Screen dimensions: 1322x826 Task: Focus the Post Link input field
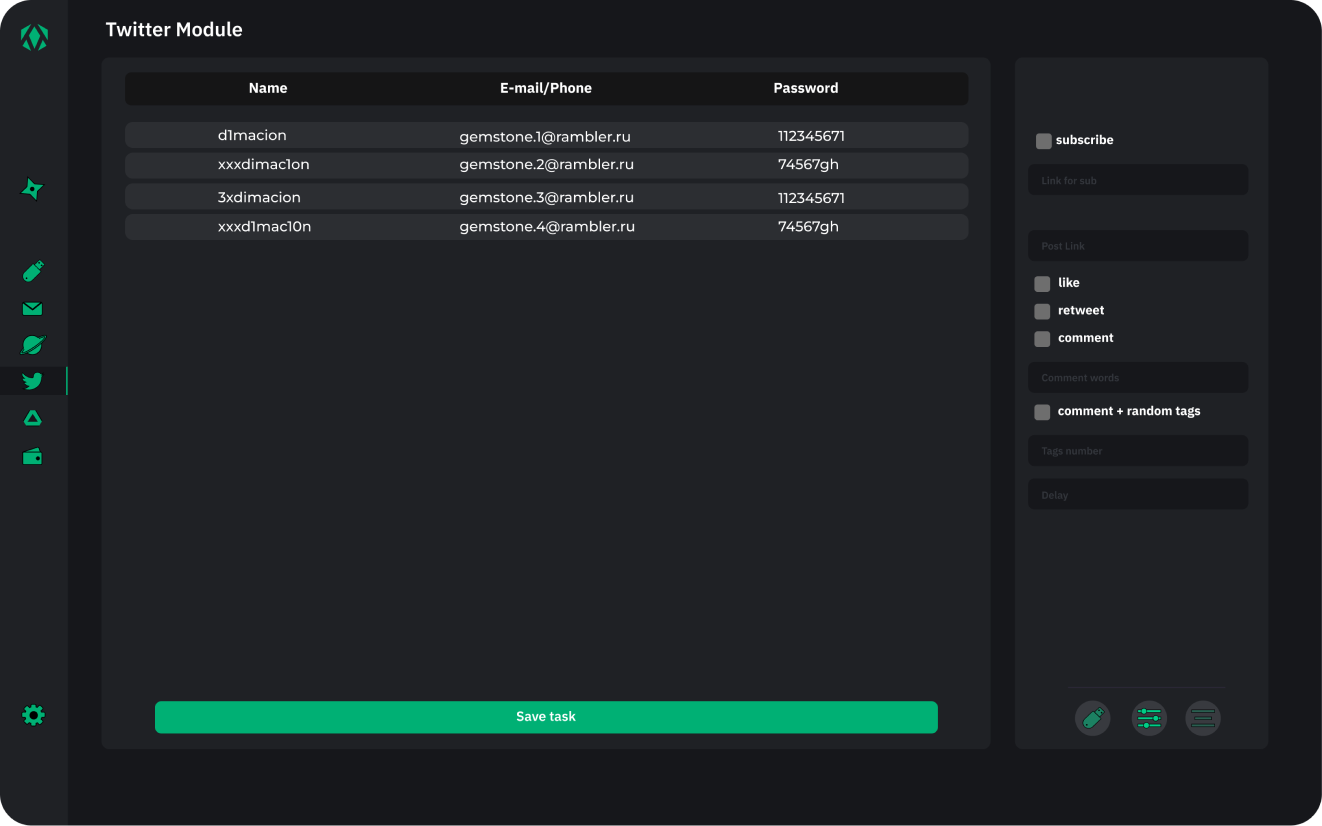(1137, 246)
